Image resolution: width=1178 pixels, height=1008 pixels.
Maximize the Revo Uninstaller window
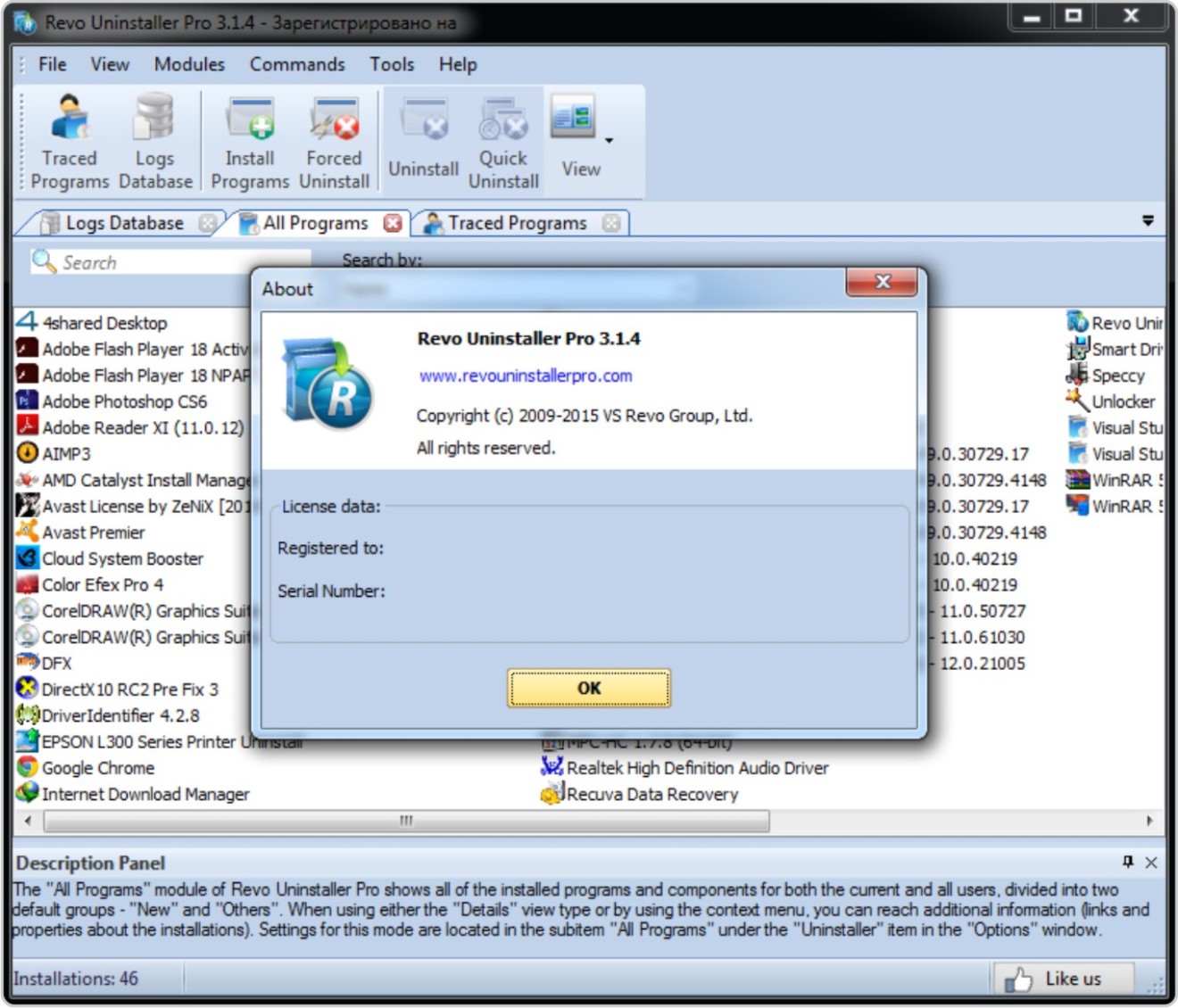click(x=1074, y=15)
